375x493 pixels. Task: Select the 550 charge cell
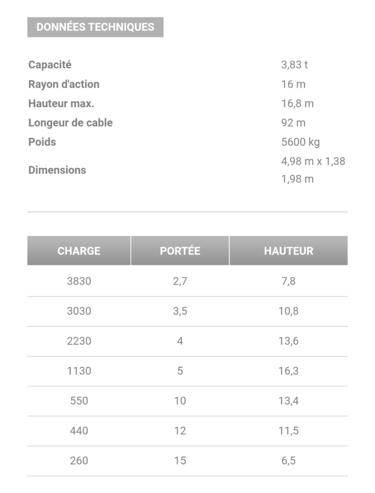79,401
